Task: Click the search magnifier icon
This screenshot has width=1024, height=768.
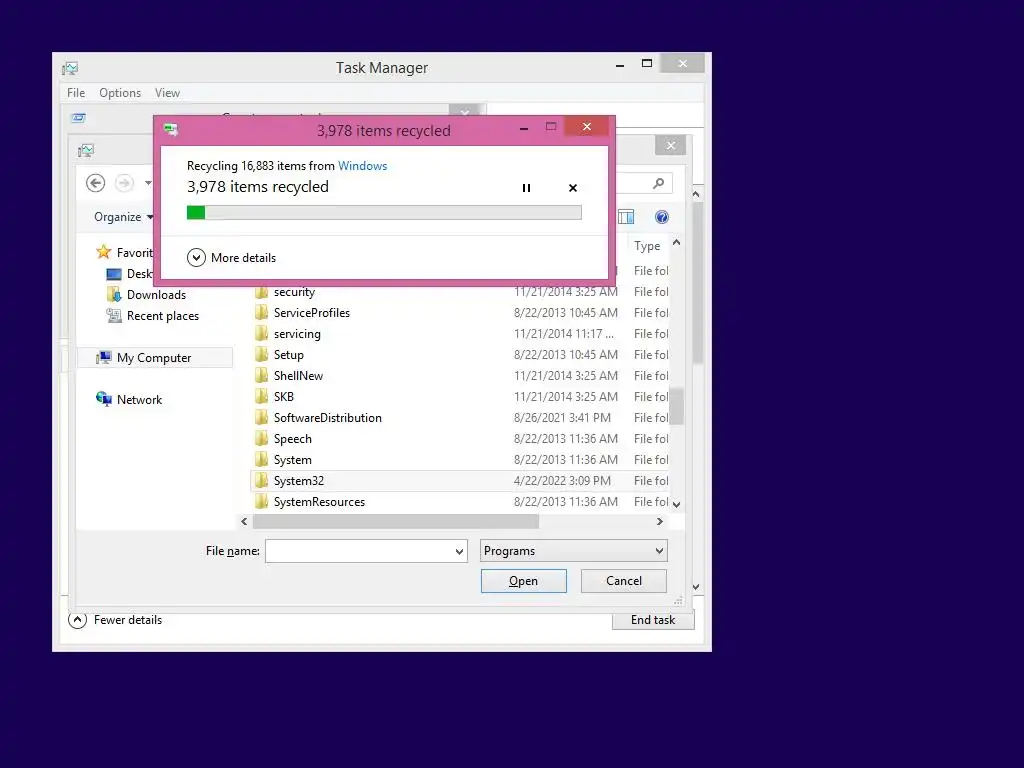Action: coord(659,184)
